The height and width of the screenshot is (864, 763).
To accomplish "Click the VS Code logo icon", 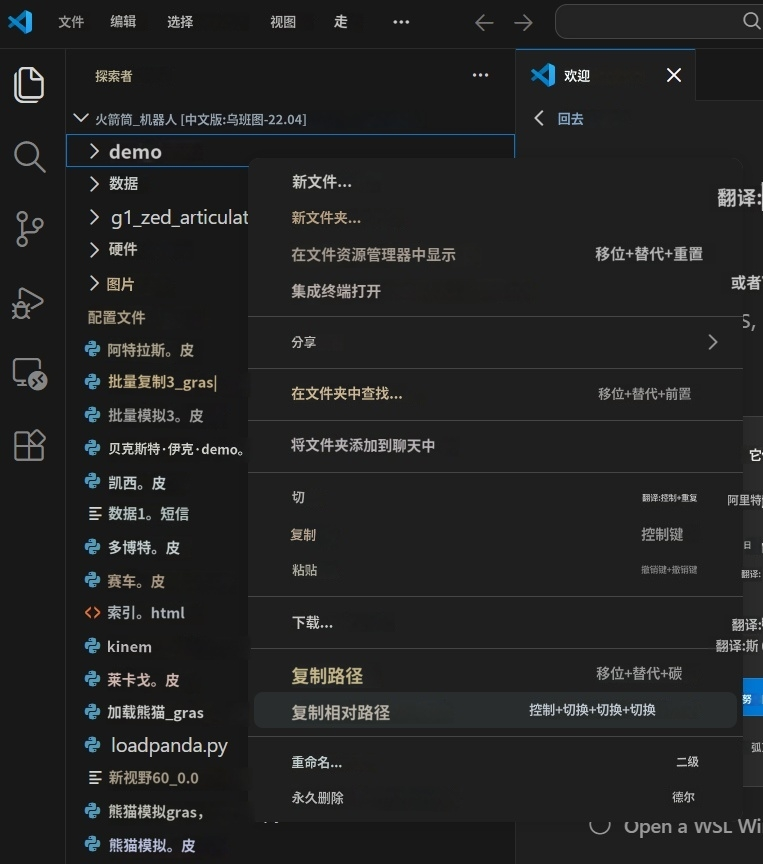I will tap(20, 22).
